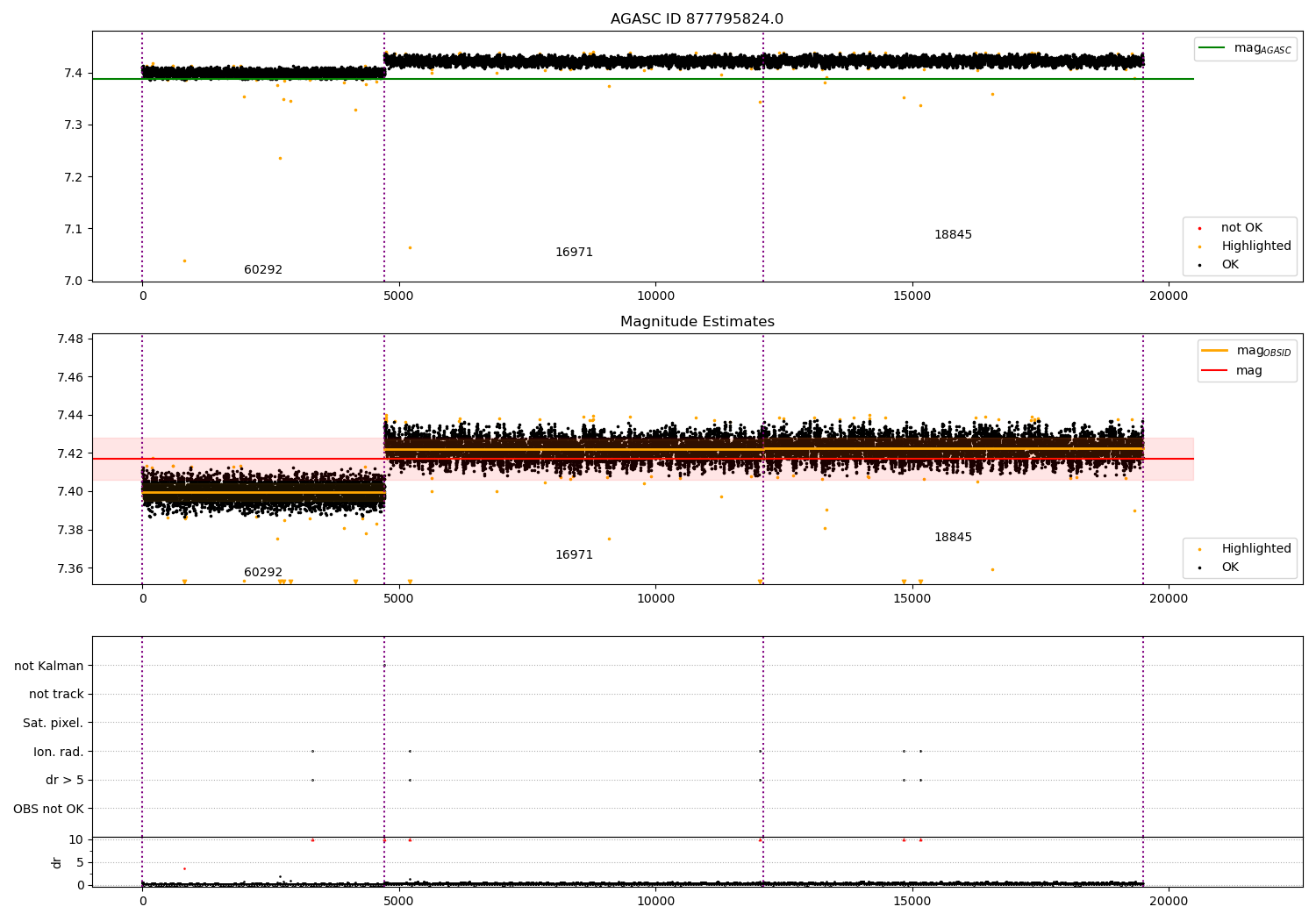Click the y-axis tick 7.2 in top plot
Image resolution: width=1316 pixels, height=921 pixels.
(x=73, y=177)
